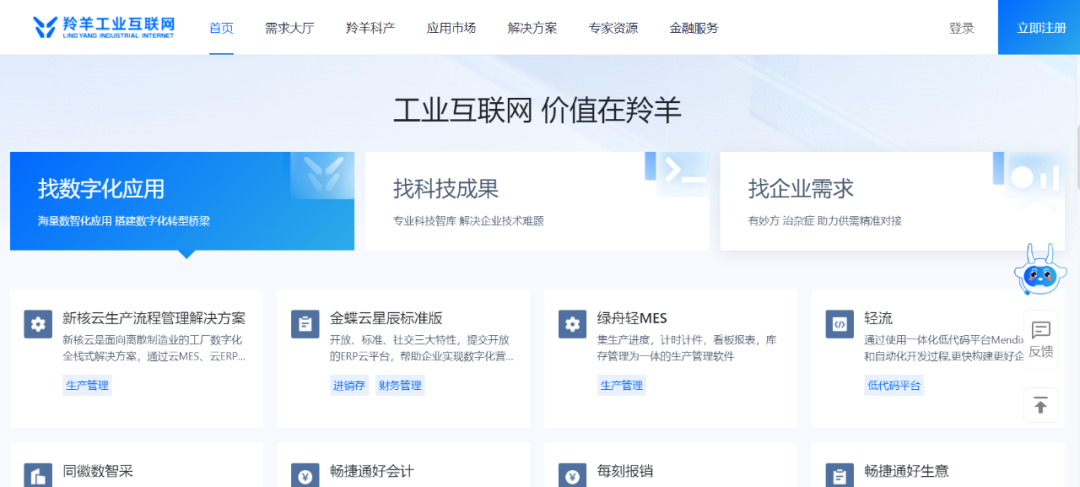Open 解决方案 navigation item

pyautogui.click(x=532, y=28)
